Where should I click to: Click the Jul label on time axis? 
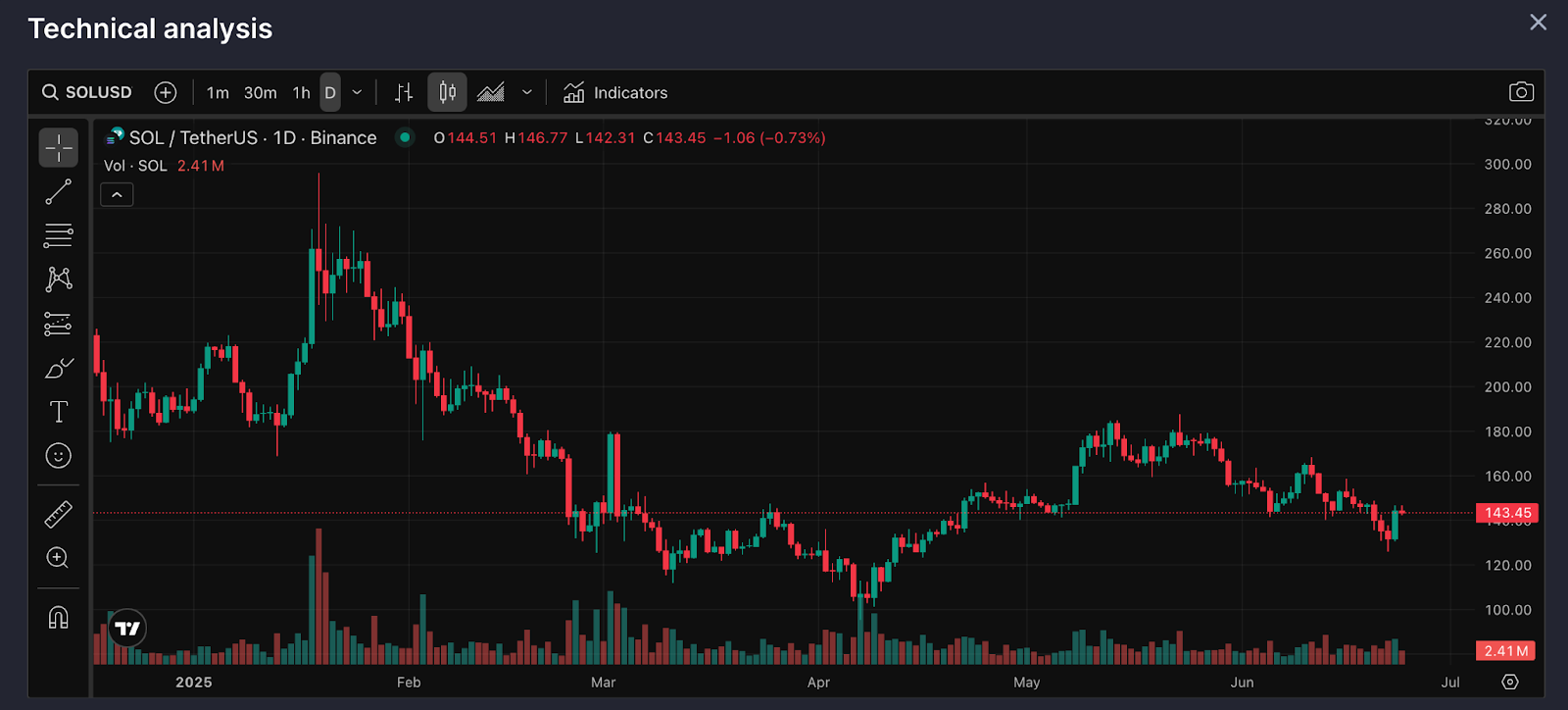(x=1450, y=683)
